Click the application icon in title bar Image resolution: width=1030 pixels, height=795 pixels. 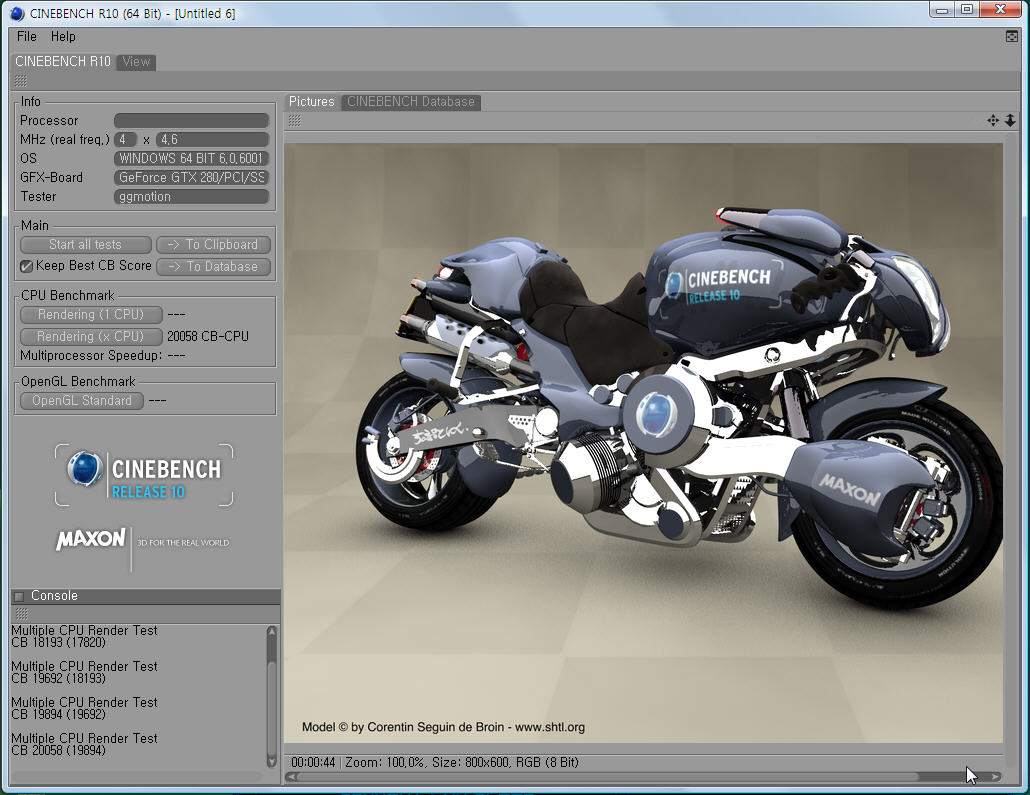pyautogui.click(x=16, y=13)
